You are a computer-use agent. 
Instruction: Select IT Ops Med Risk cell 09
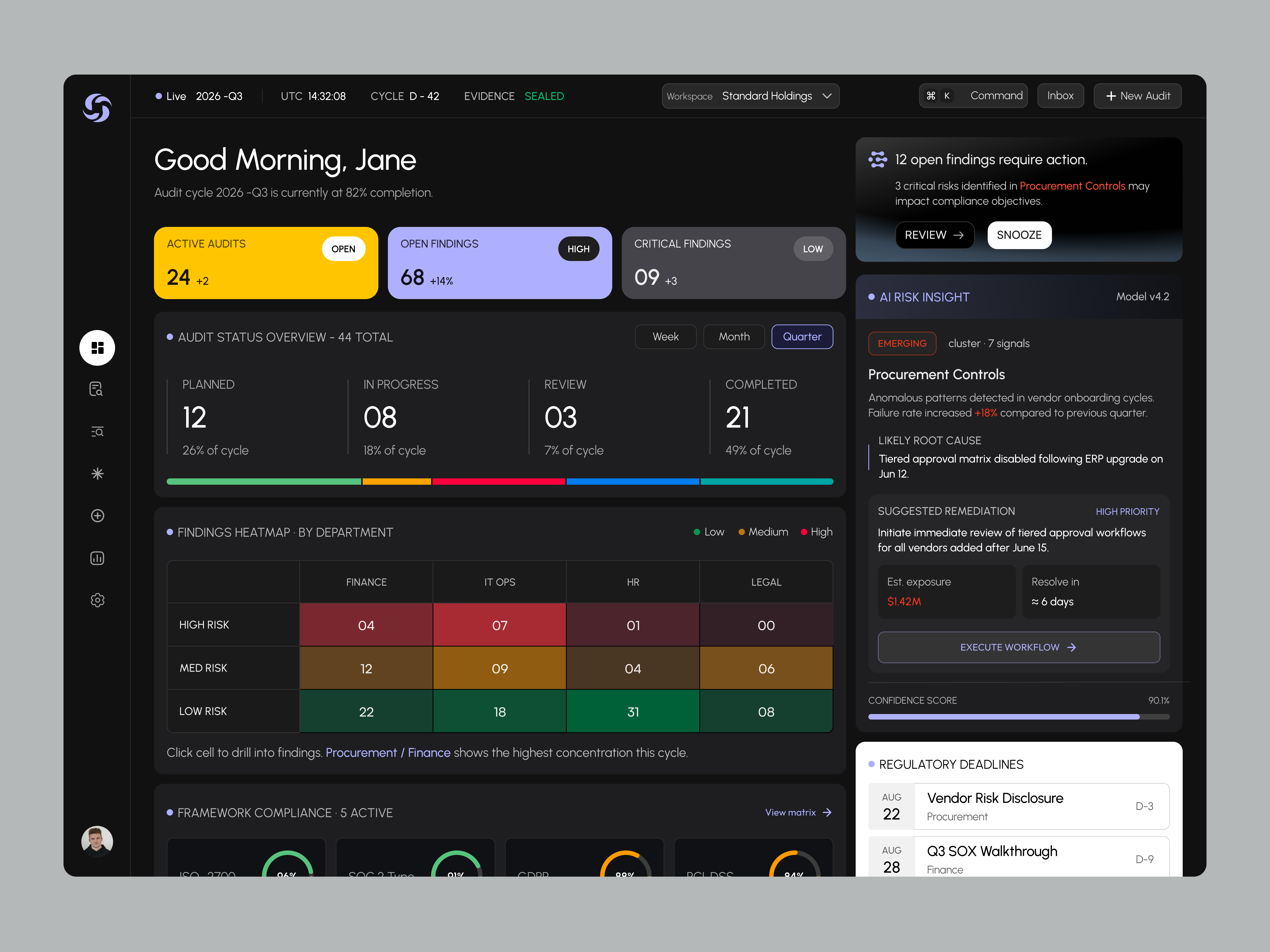499,668
